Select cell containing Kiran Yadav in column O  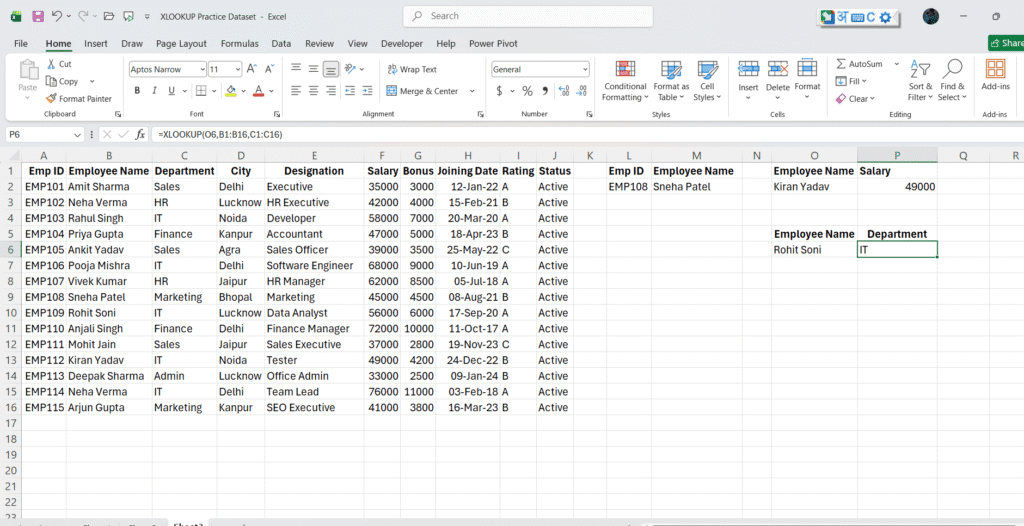(x=814, y=187)
